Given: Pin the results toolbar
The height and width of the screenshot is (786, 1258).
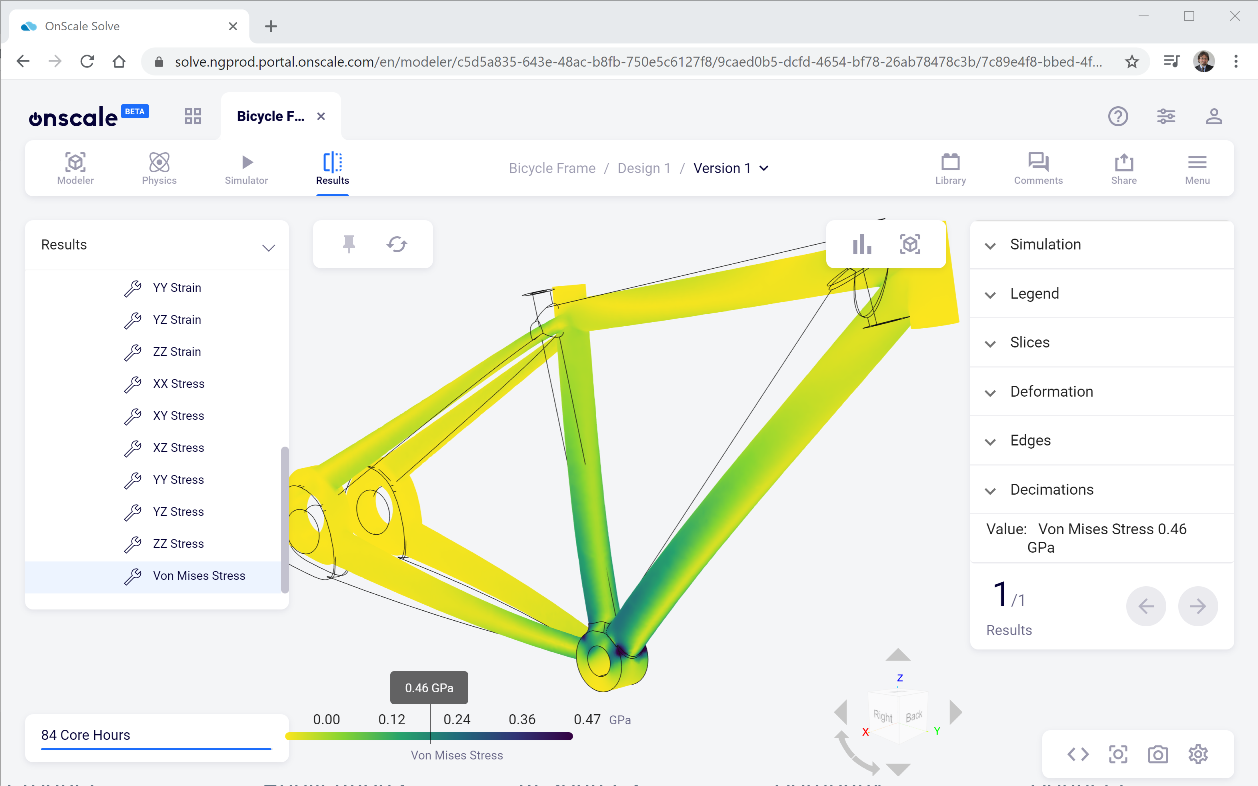Looking at the screenshot, I should [x=349, y=243].
